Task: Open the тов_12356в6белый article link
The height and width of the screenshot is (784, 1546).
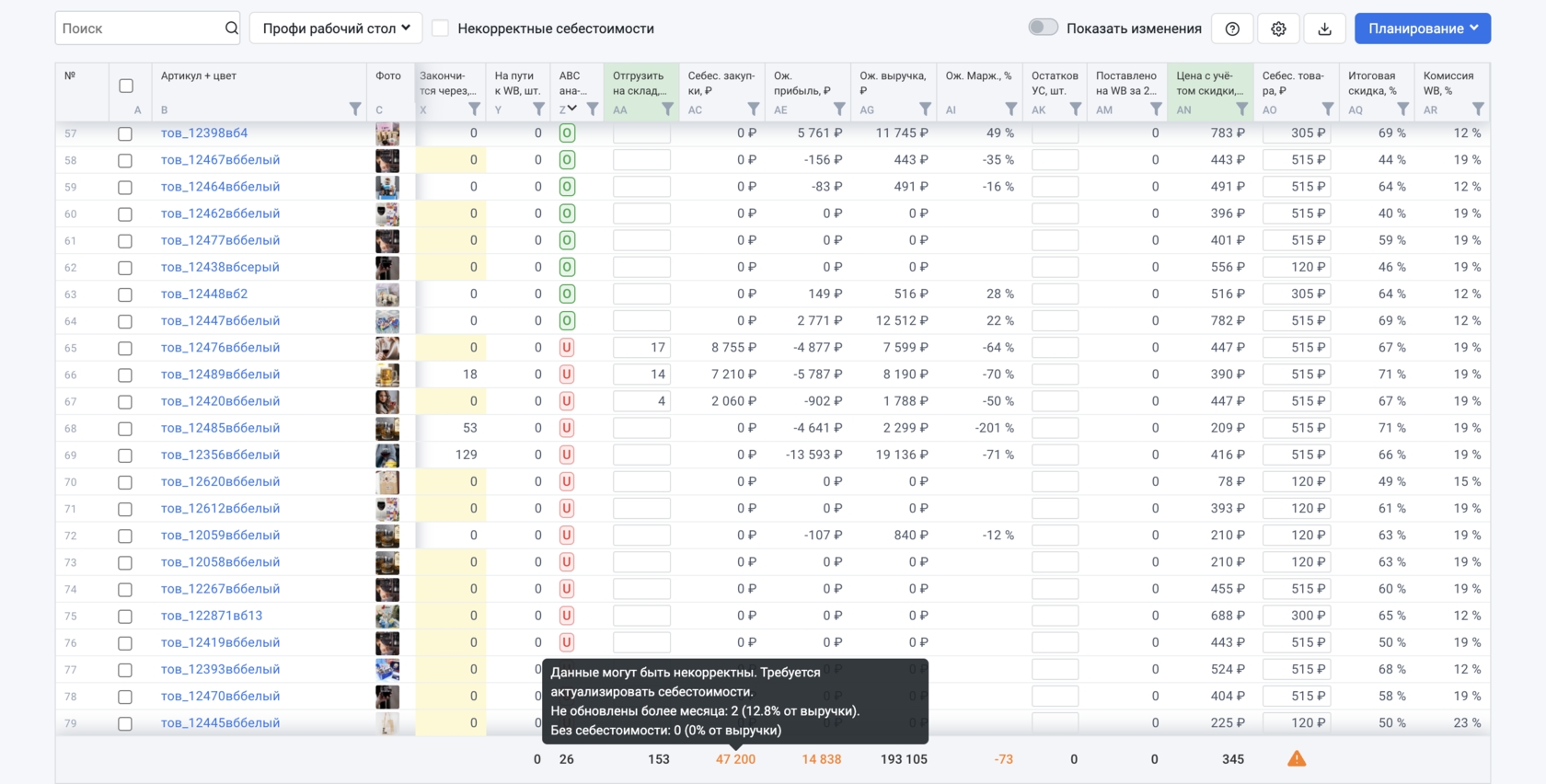Action: coord(220,455)
